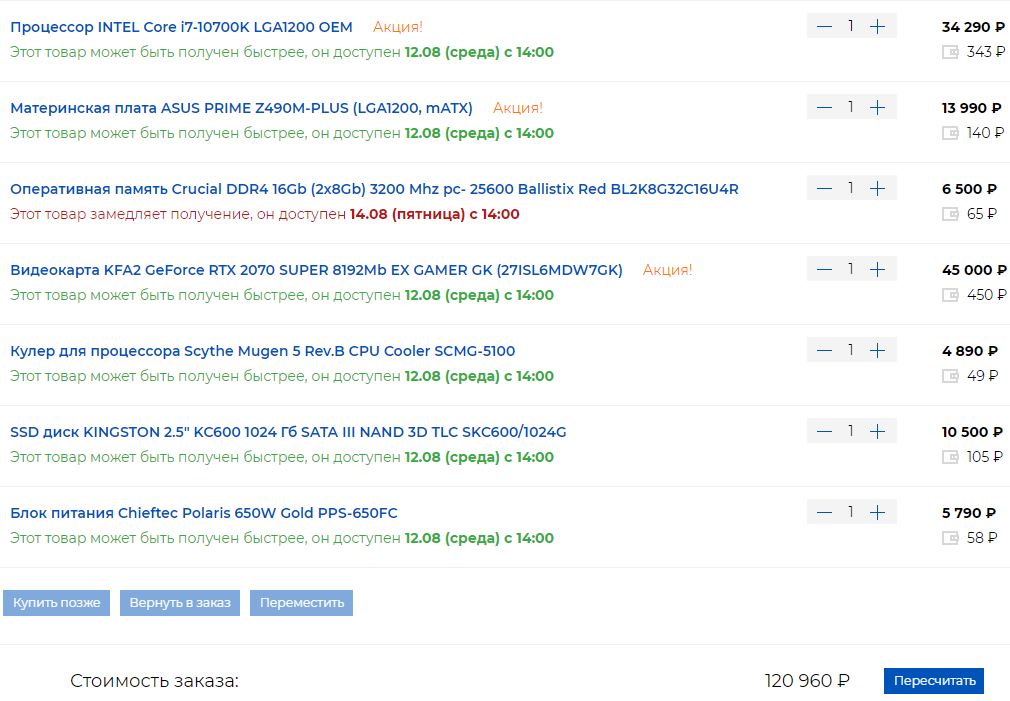Click bonus wallet icon next to 49 ₽

pyautogui.click(x=950, y=376)
